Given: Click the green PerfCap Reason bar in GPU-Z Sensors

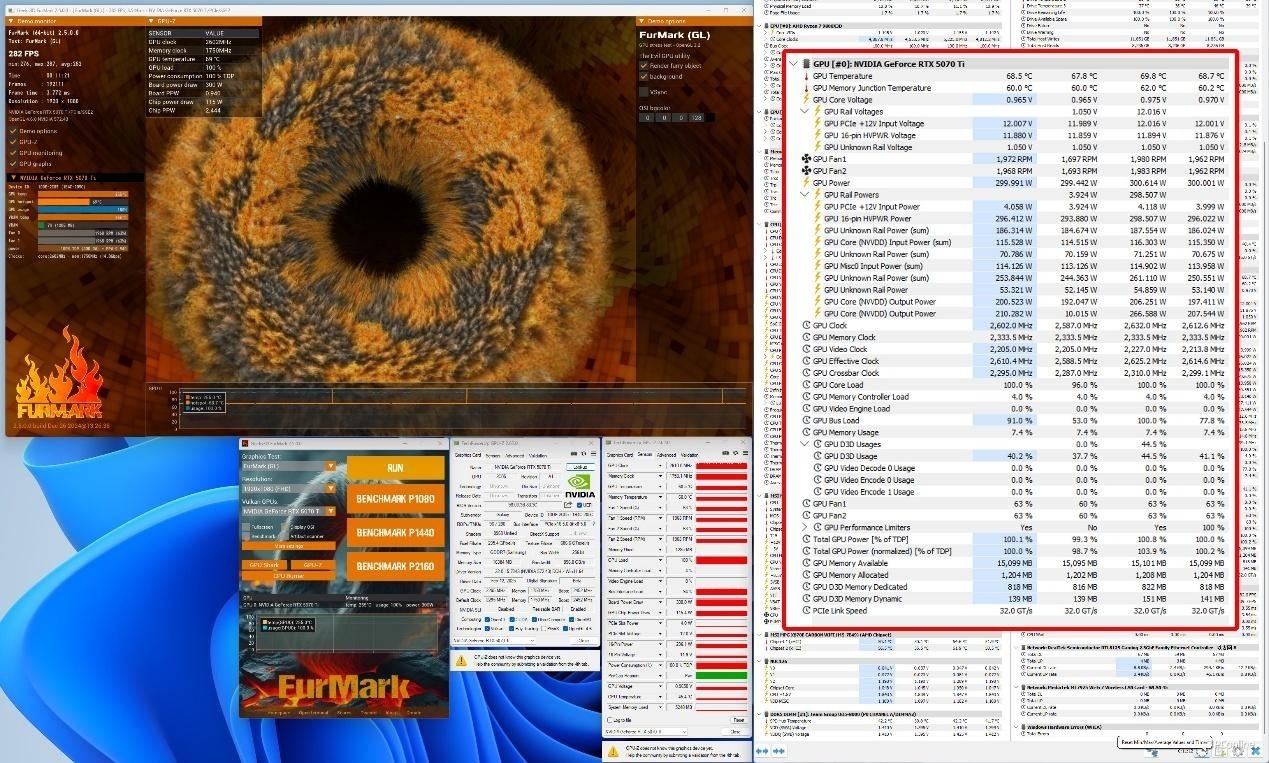Looking at the screenshot, I should click(x=721, y=675).
